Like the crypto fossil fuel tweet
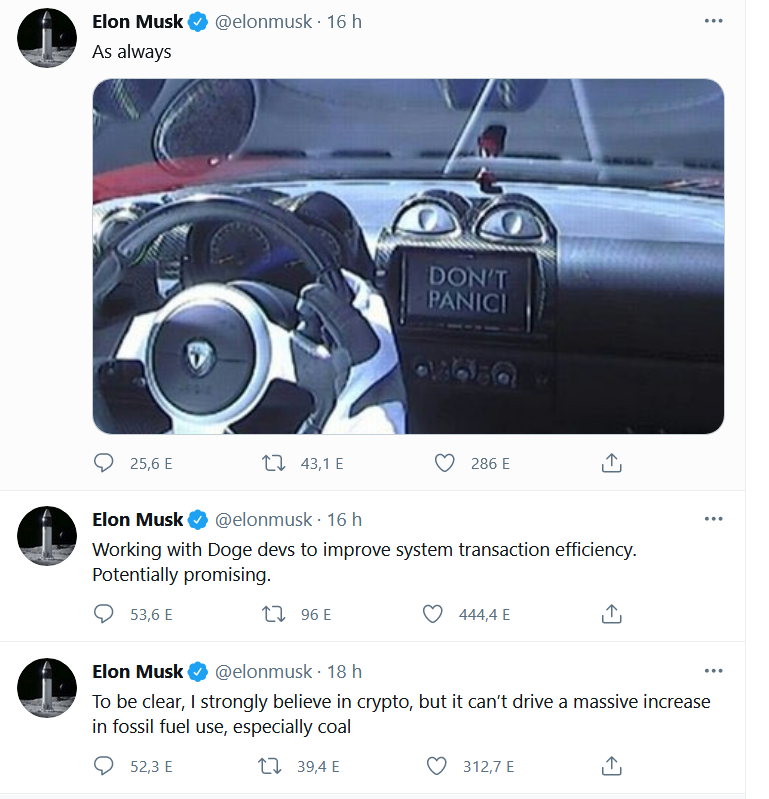This screenshot has height=799, width=769. [x=436, y=766]
